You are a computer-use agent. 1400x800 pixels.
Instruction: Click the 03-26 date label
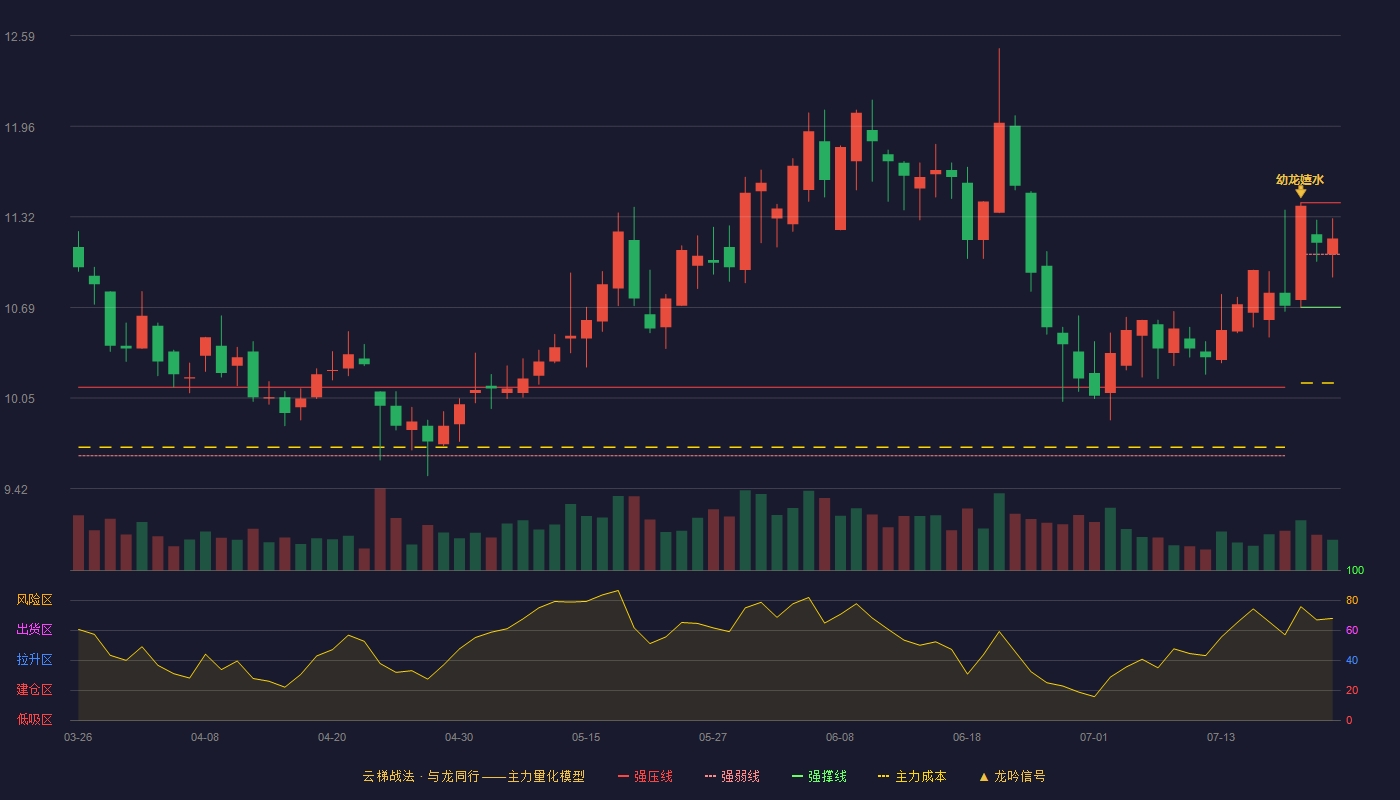(78, 737)
